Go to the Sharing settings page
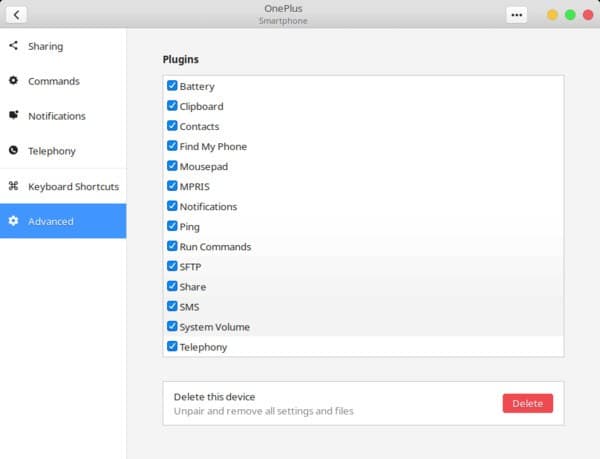The image size is (600, 459). pos(63,46)
